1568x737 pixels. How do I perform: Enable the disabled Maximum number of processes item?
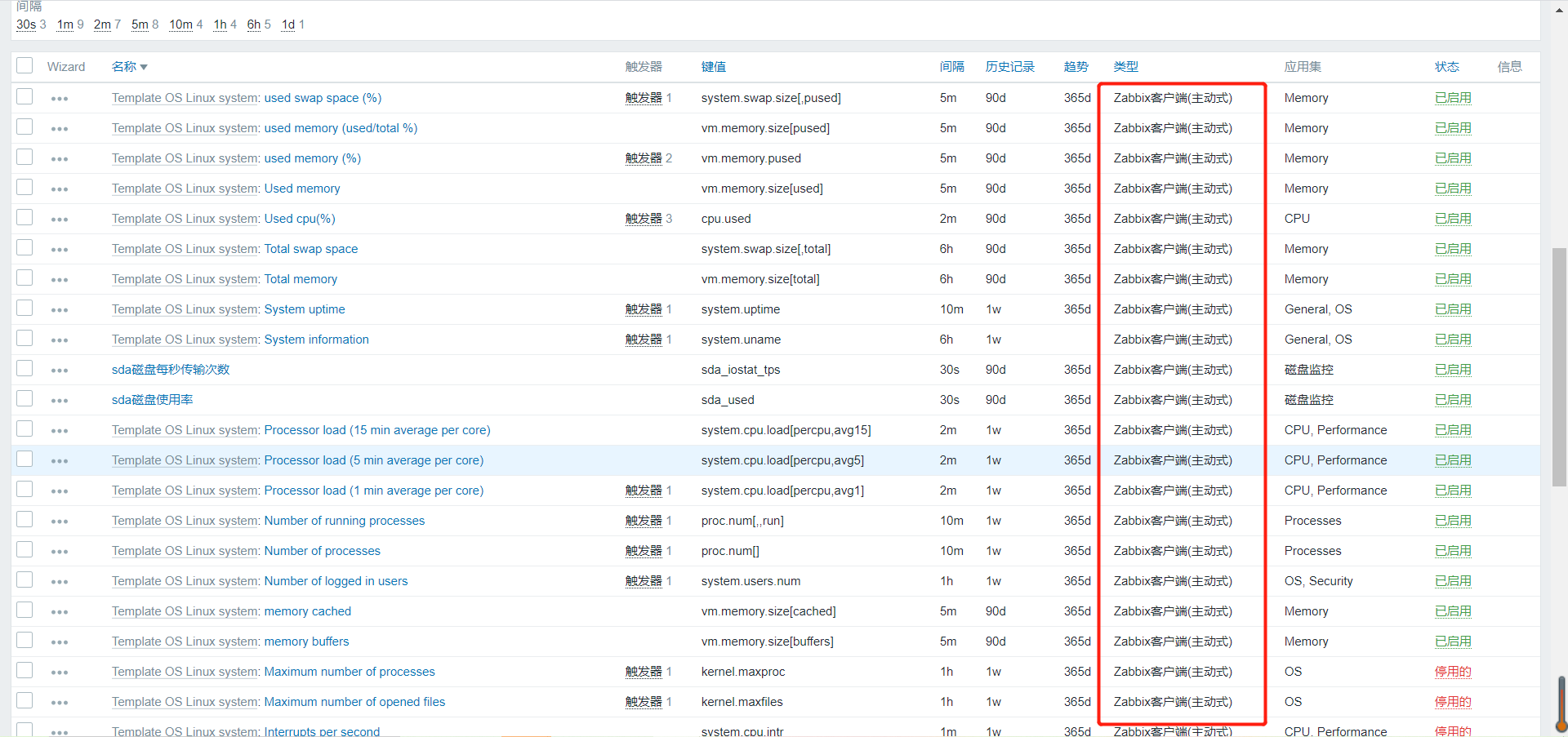click(x=1453, y=672)
